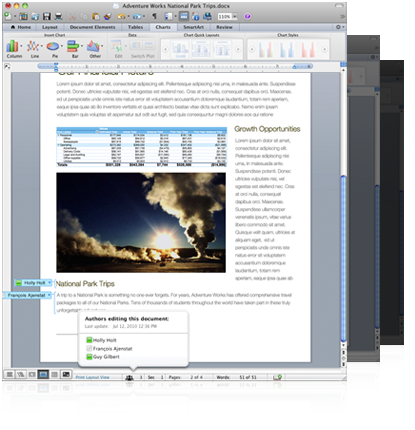Open the Undo history dropdown arrow

click(128, 16)
